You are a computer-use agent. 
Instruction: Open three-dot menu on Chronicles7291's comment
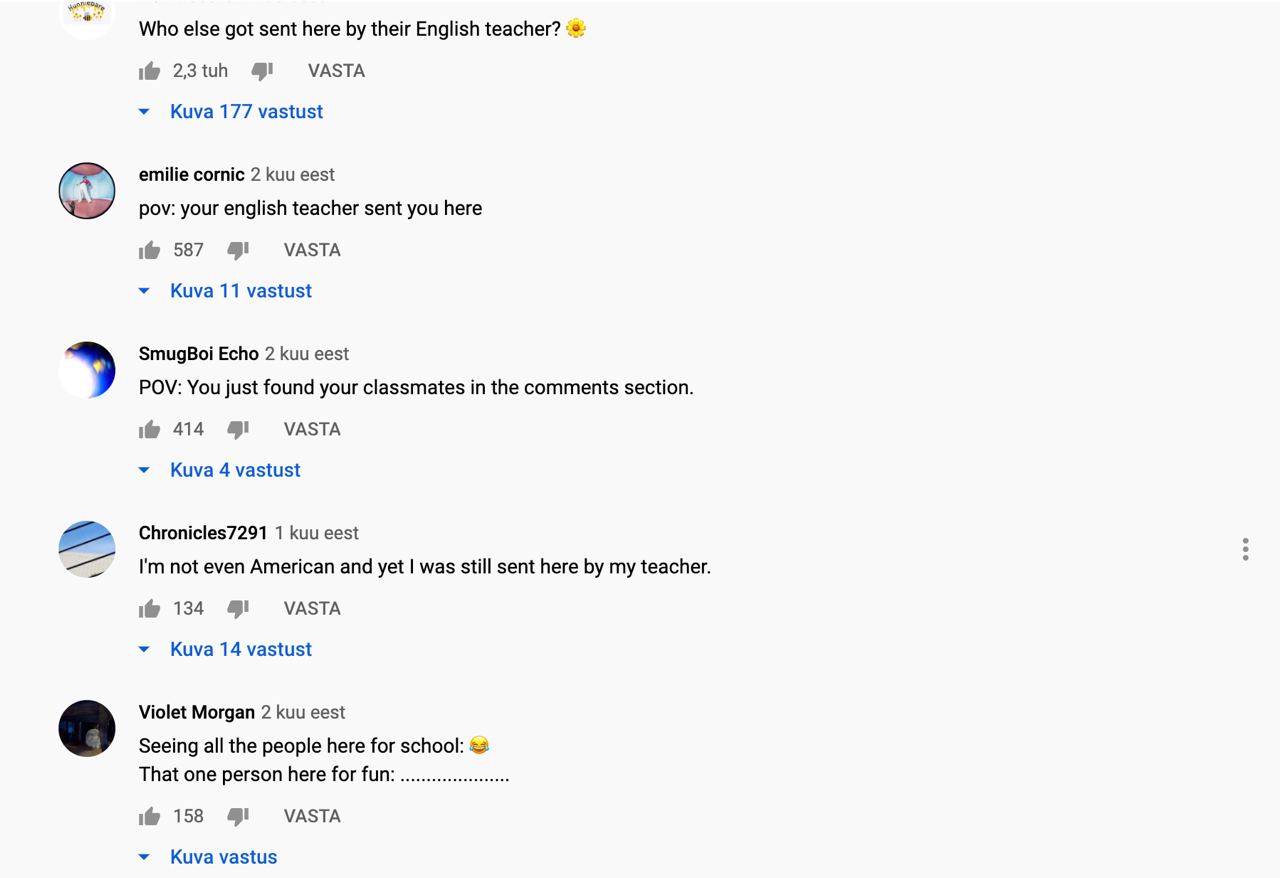(x=1245, y=549)
